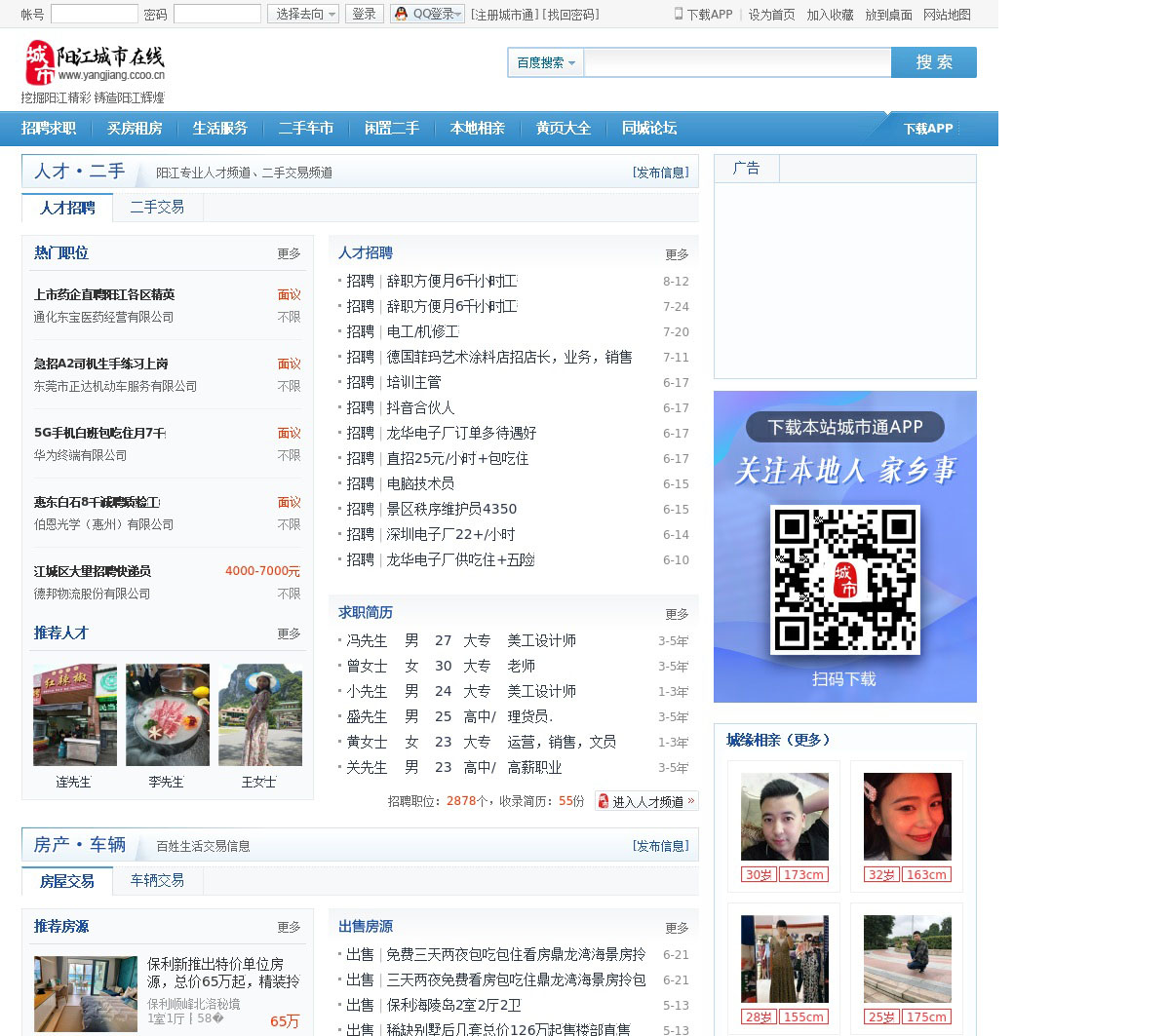This screenshot has height=1036, width=1170.
Task: Click the phone icon beside 下载APP
Action: (679, 14)
